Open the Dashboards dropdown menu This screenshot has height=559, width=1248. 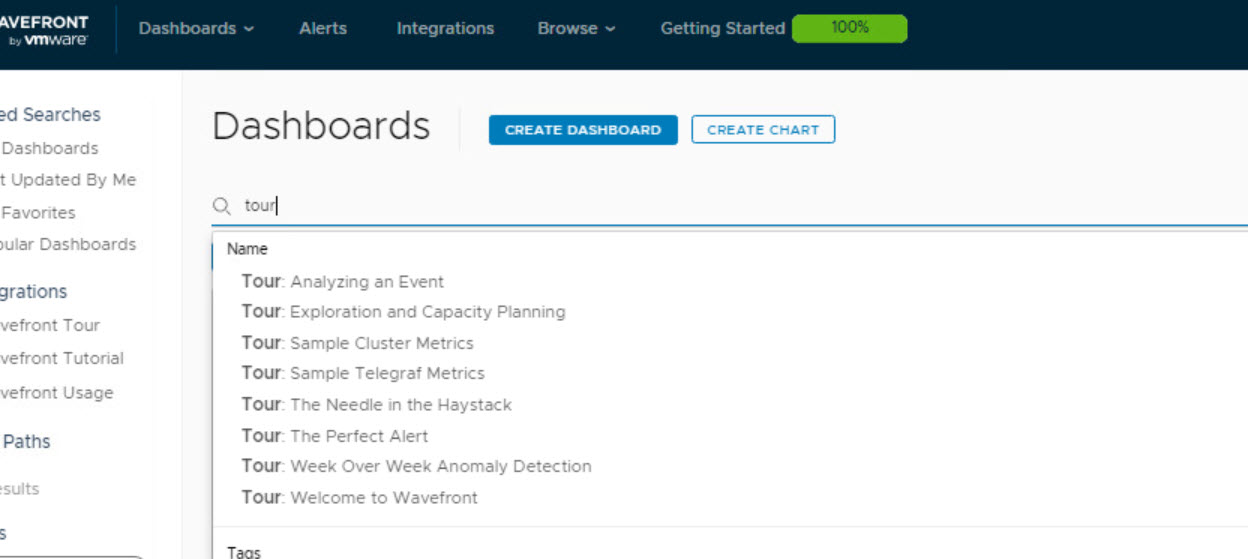point(196,28)
